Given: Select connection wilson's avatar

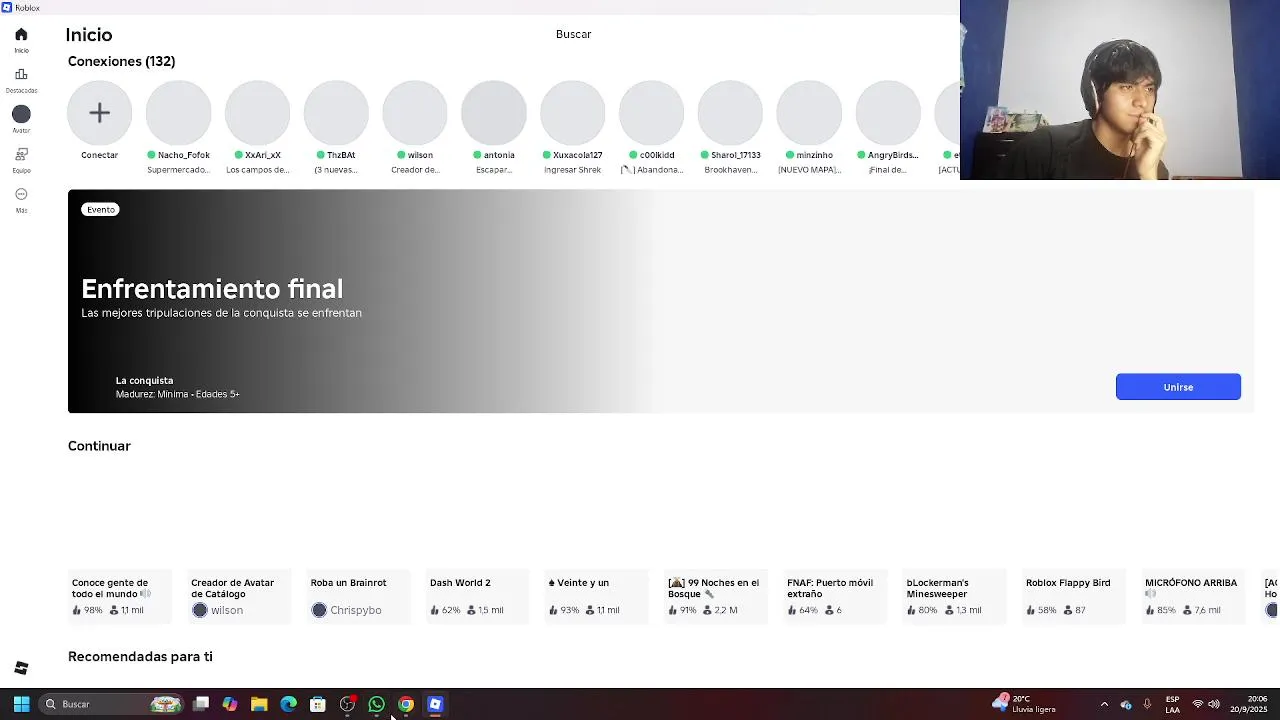Looking at the screenshot, I should 414,113.
